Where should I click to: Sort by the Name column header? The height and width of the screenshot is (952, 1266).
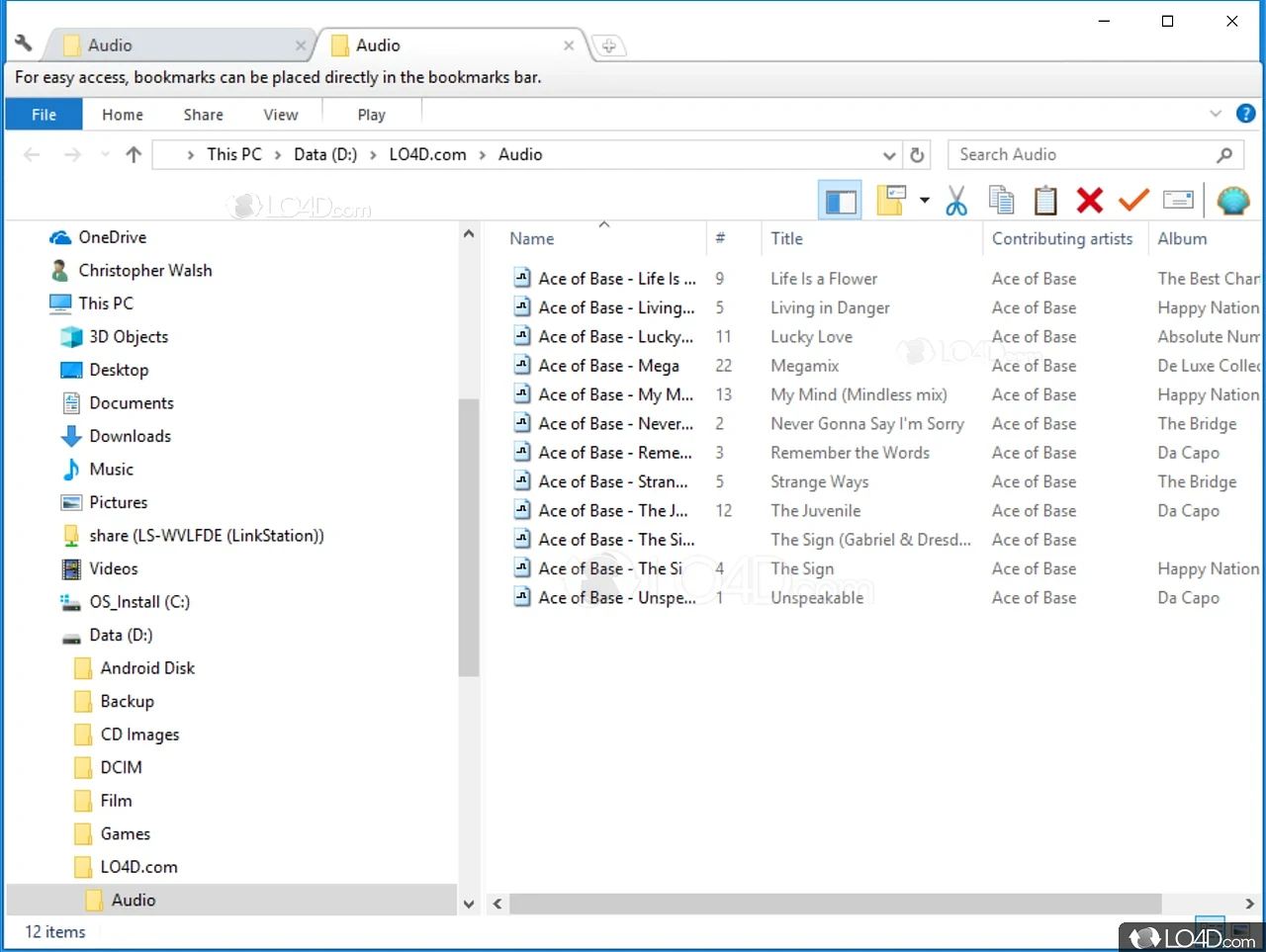coord(531,238)
